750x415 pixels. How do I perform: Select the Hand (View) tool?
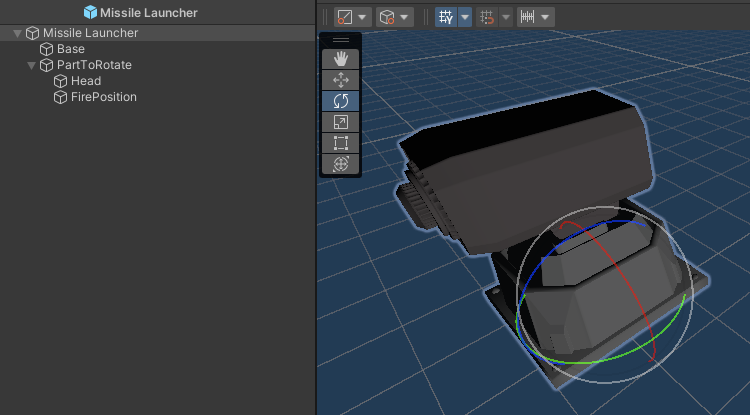341,59
